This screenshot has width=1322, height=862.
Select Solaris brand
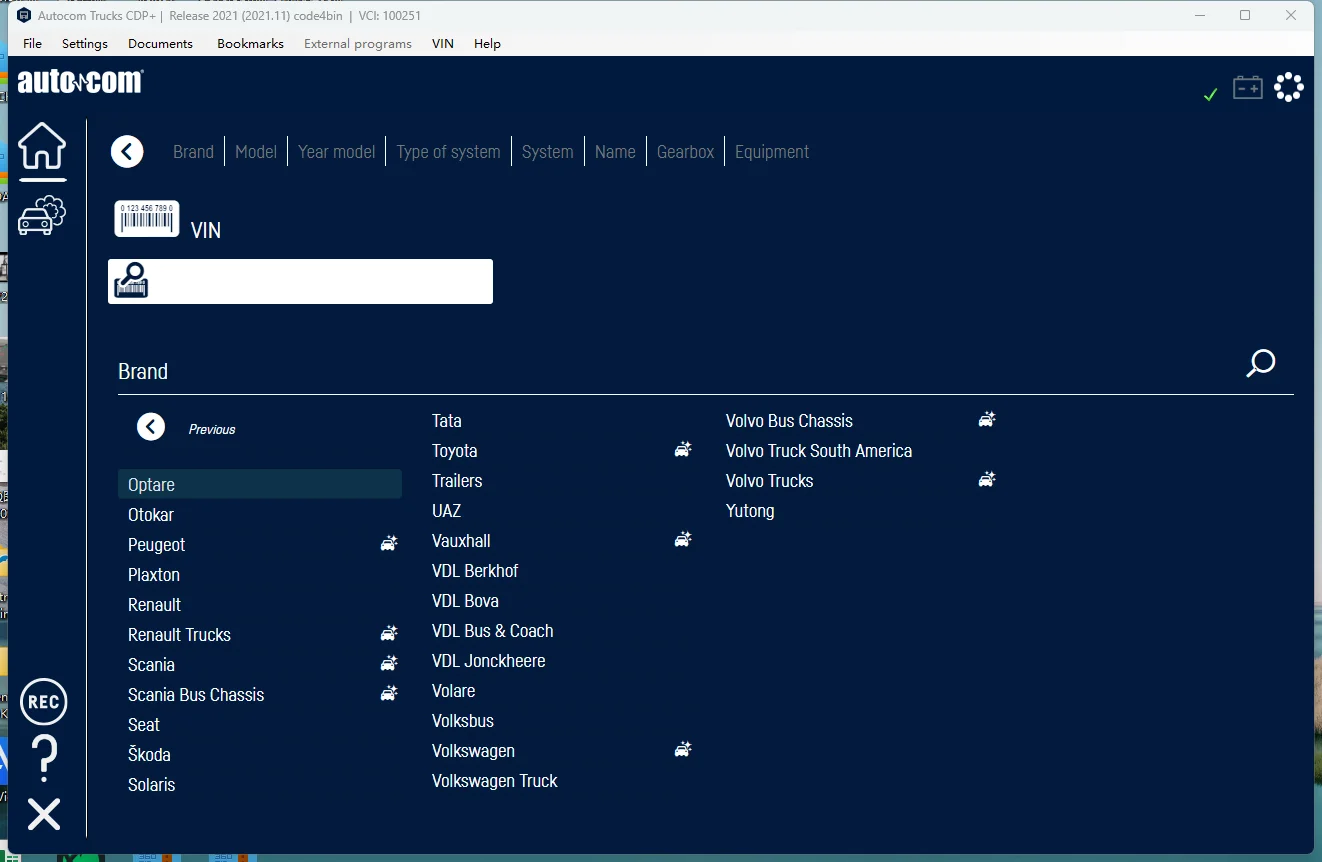(x=152, y=785)
